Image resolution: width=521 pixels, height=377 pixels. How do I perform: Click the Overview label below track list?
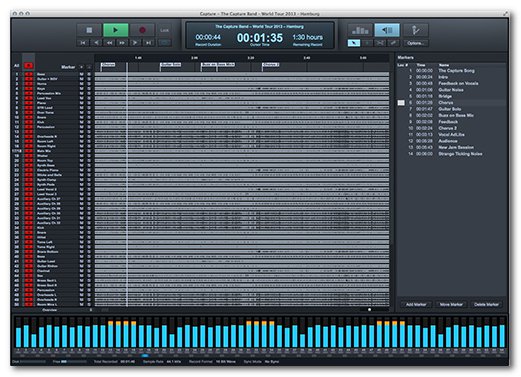pos(49,310)
